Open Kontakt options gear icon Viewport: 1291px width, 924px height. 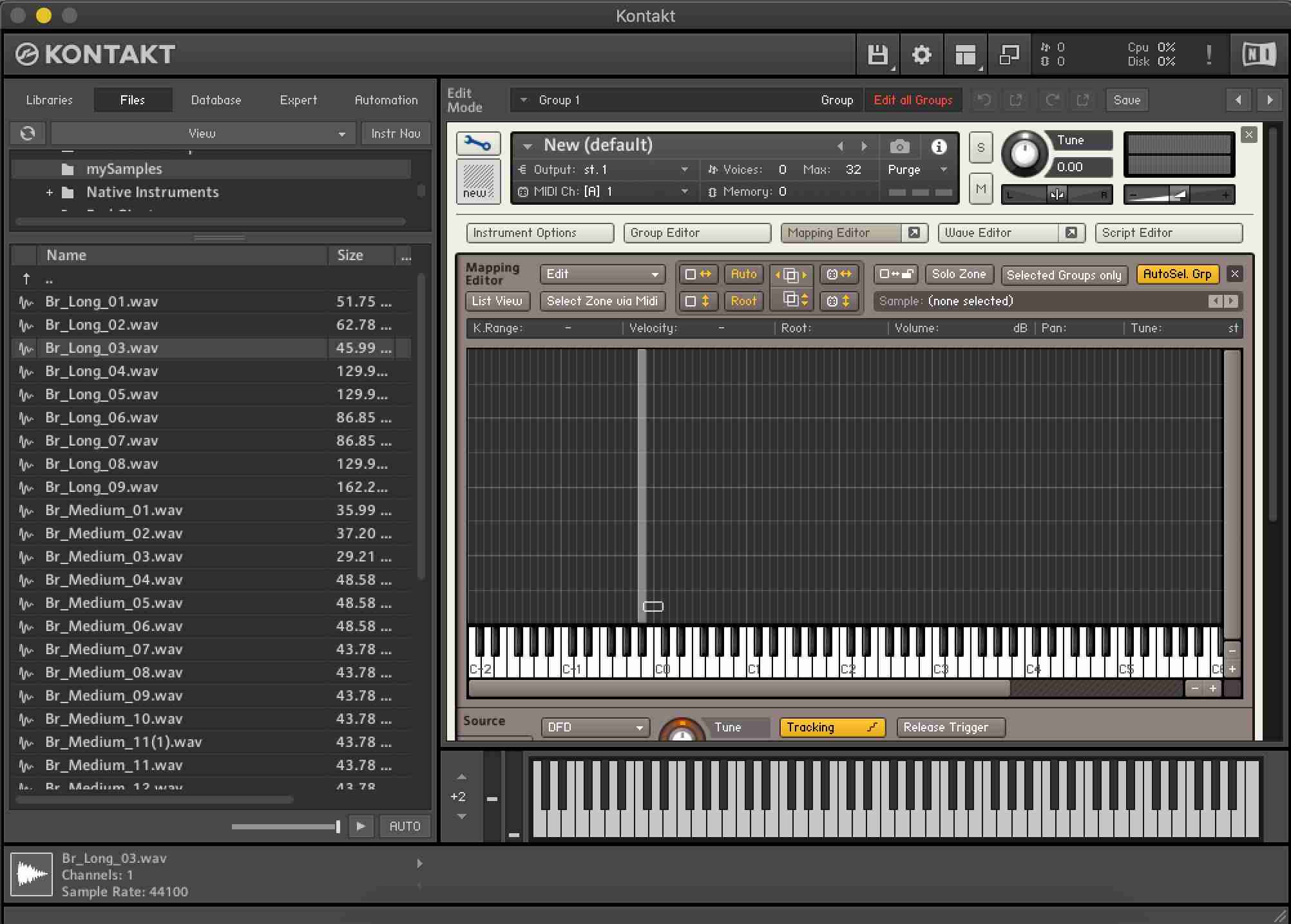922,55
